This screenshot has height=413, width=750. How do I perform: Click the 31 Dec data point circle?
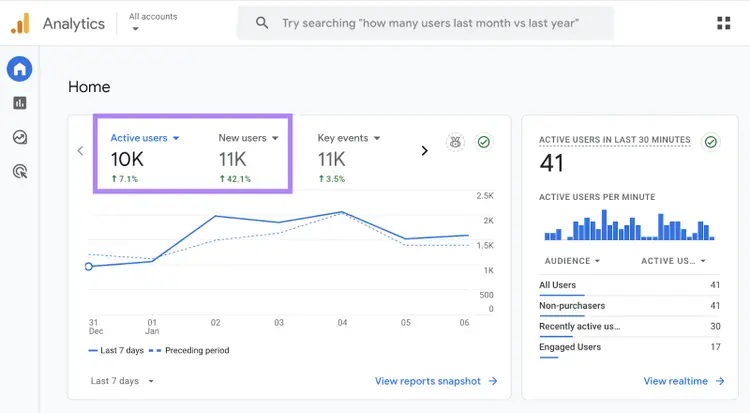[x=88, y=267]
